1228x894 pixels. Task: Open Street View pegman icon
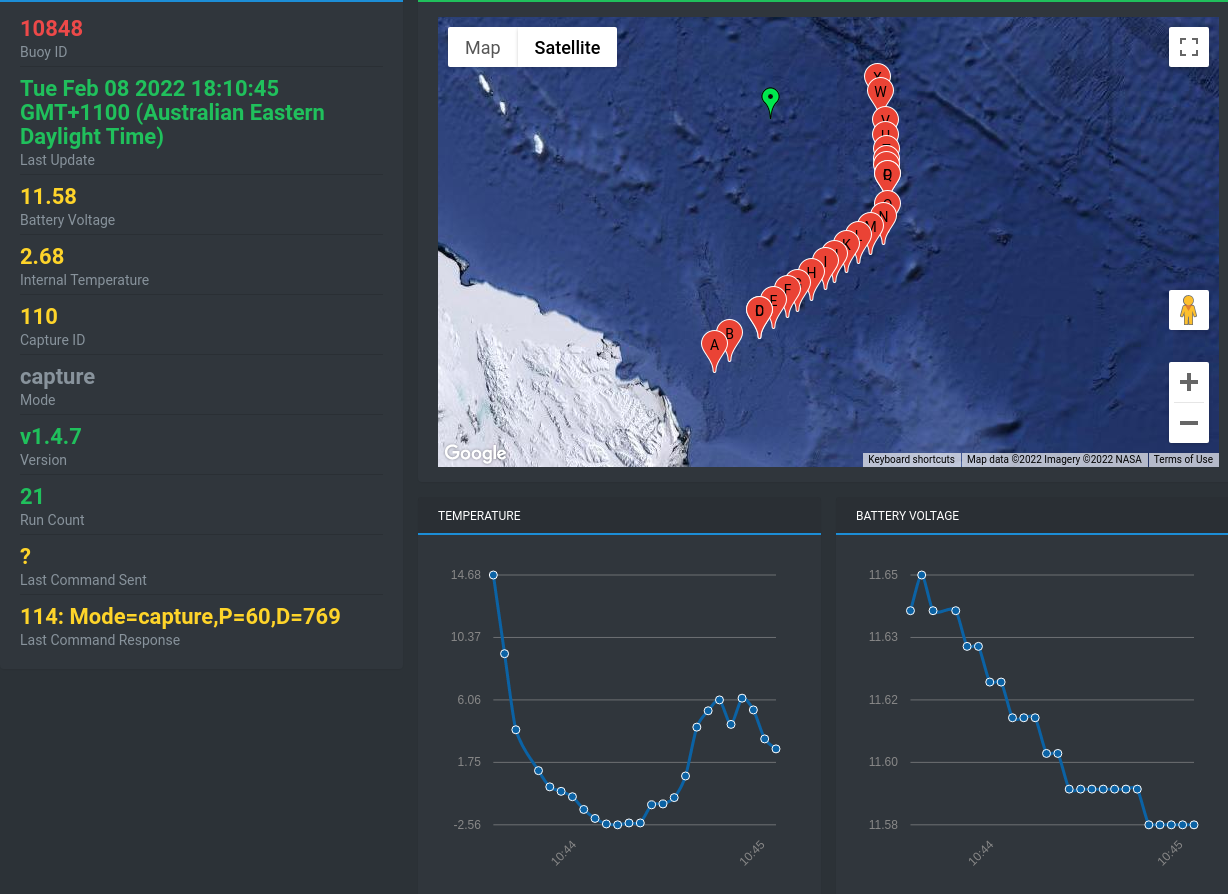(1188, 310)
